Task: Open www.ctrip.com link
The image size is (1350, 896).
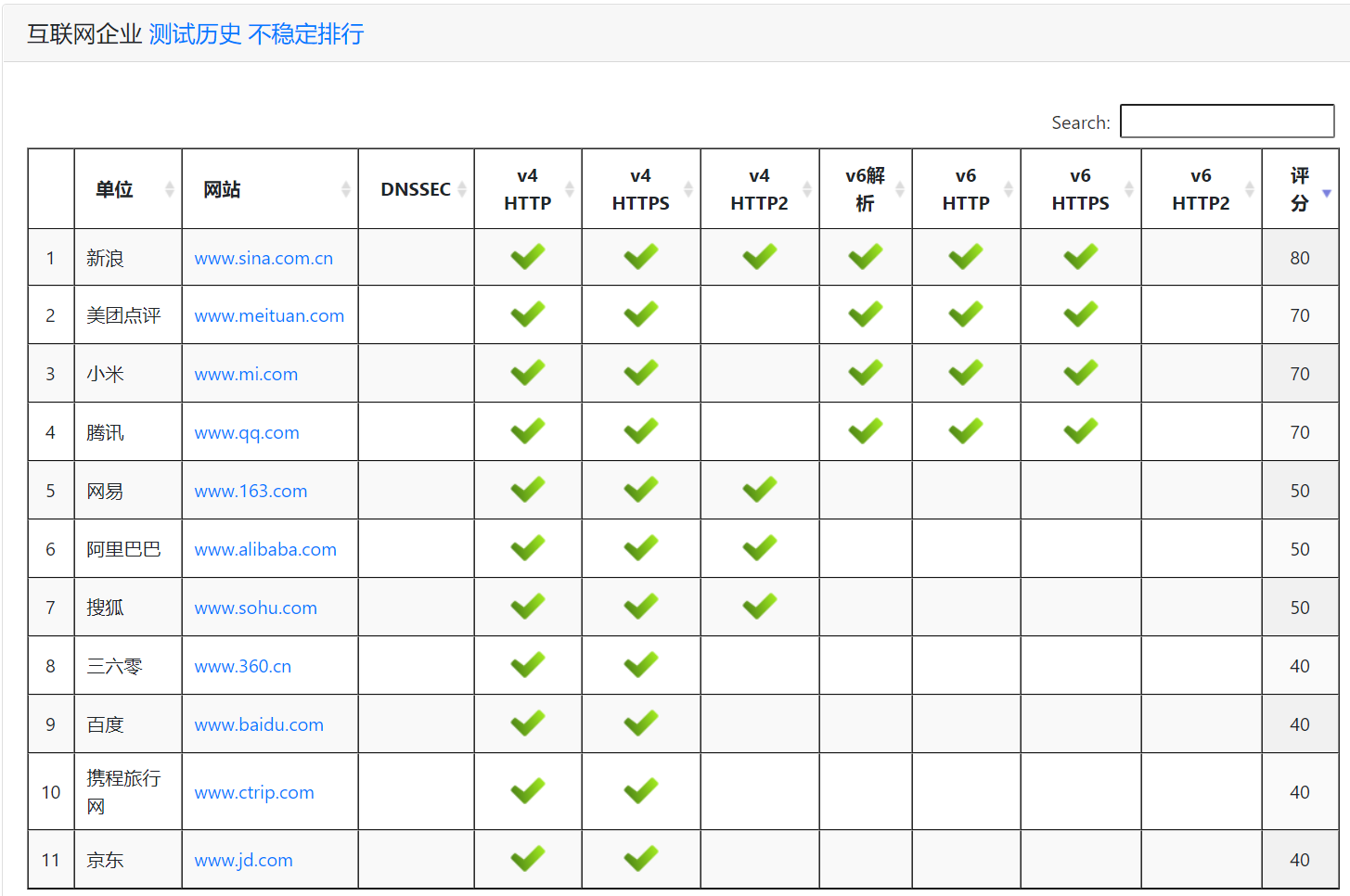Action: [x=254, y=793]
